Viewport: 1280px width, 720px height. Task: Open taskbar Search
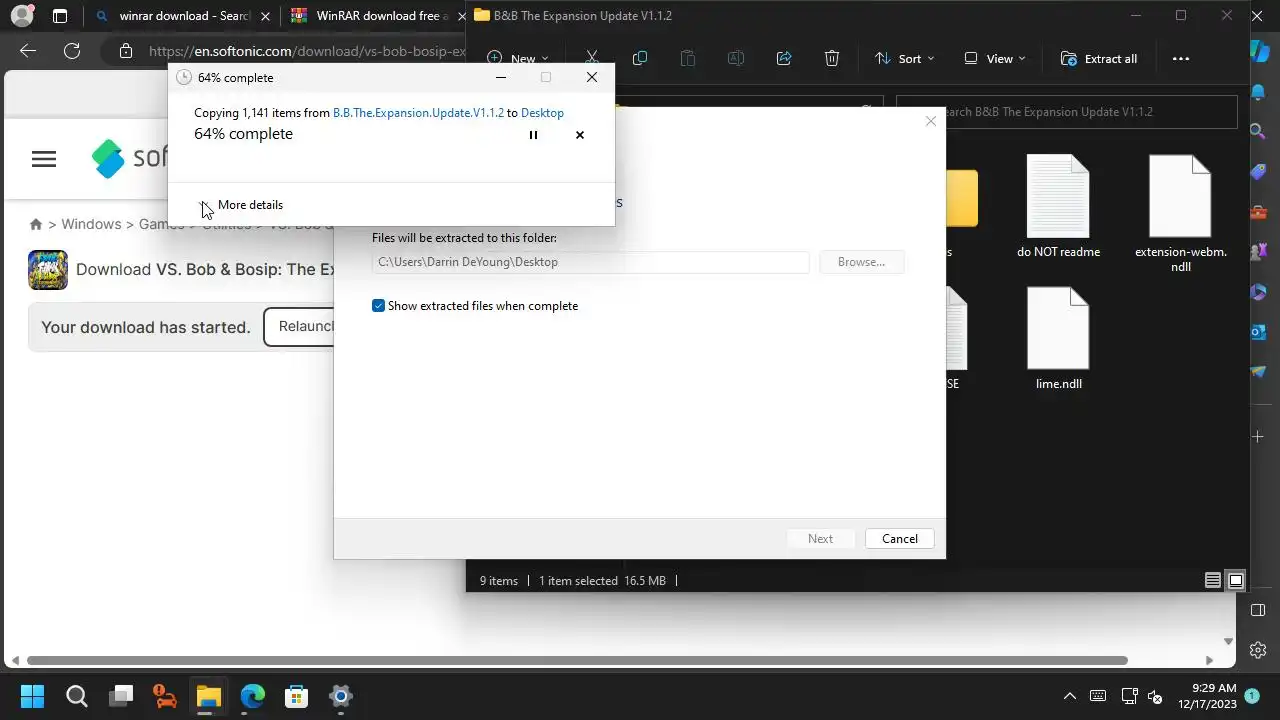[x=76, y=696]
